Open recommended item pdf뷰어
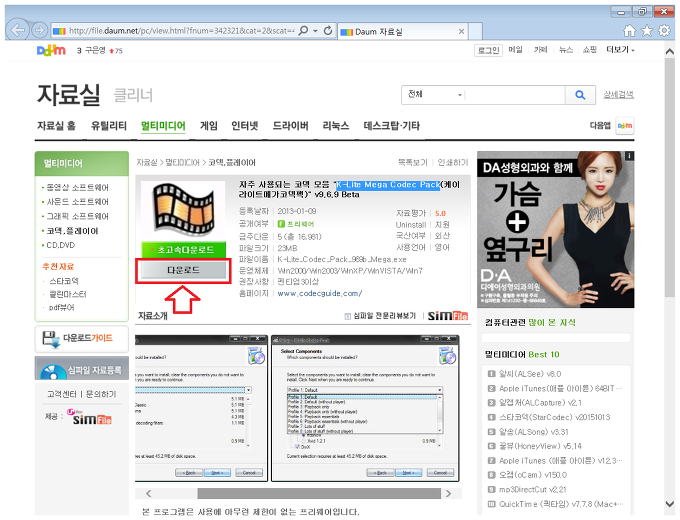The height and width of the screenshot is (520, 680). (61, 307)
